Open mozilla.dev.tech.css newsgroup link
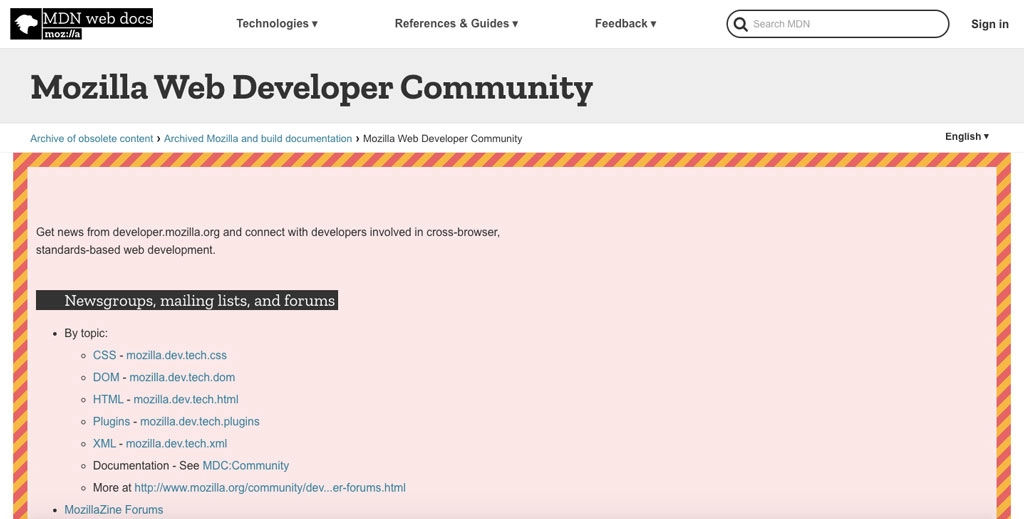The width and height of the screenshot is (1024, 519). click(176, 355)
